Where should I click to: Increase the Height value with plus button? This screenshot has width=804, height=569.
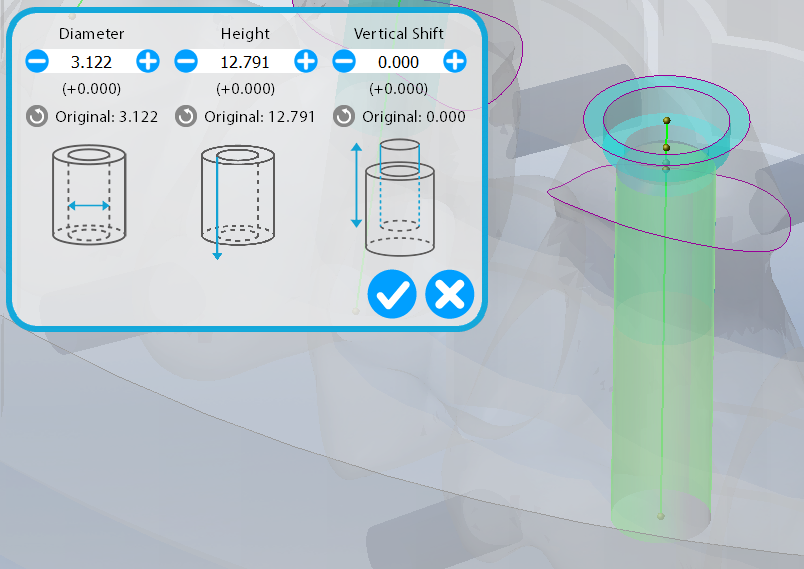click(306, 62)
